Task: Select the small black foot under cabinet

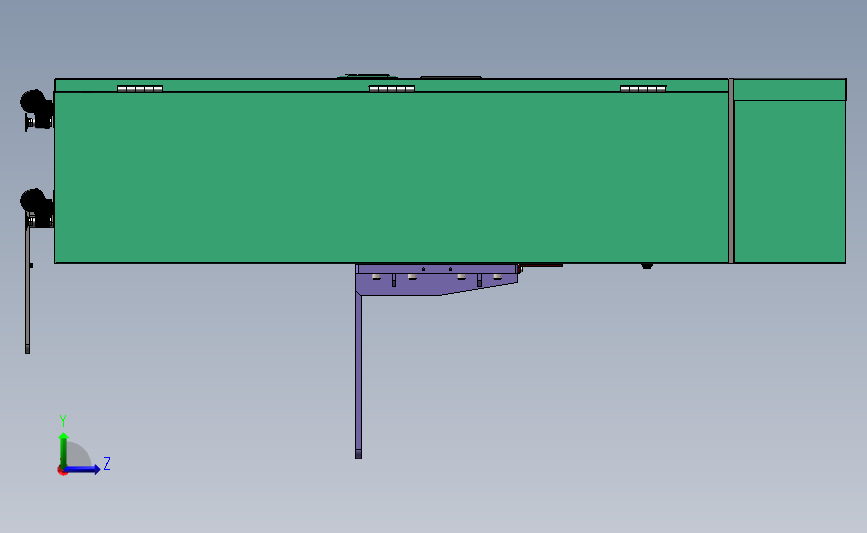Action: [647, 266]
